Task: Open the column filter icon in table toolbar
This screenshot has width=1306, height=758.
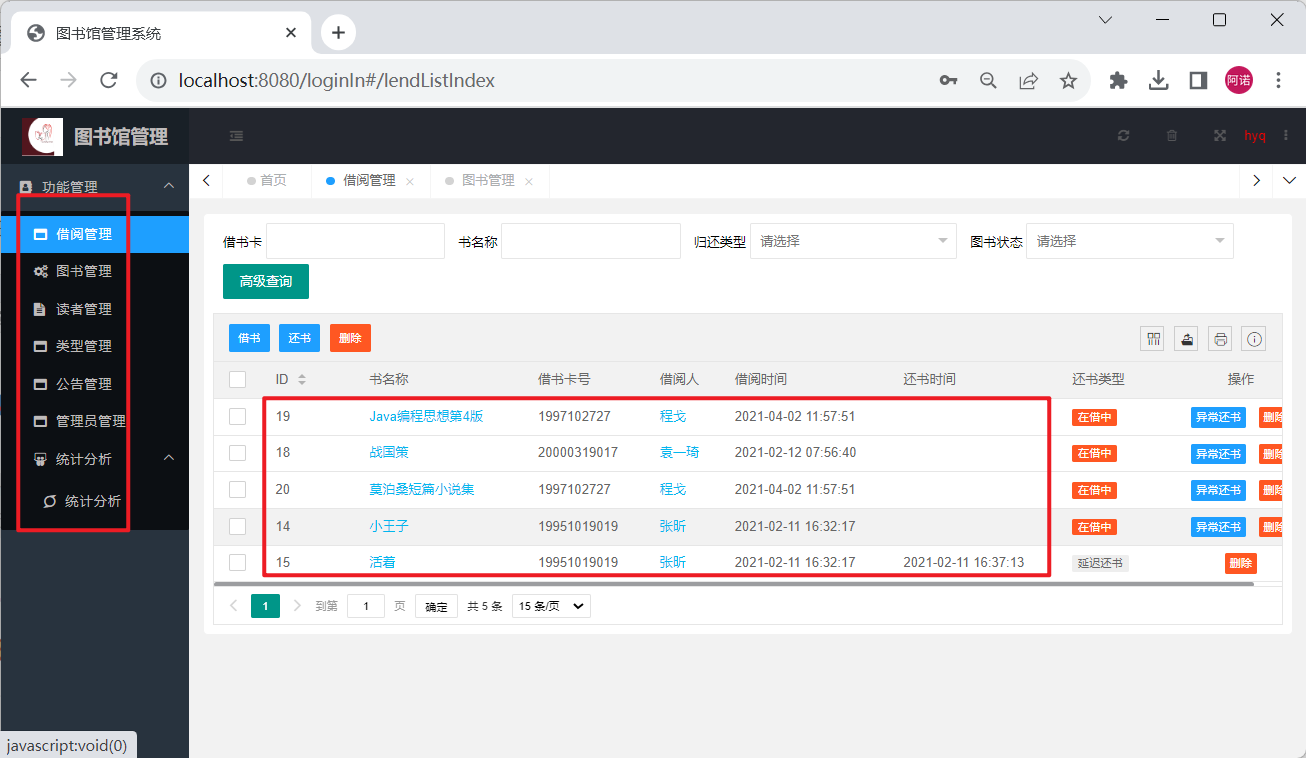Action: pos(1153,339)
